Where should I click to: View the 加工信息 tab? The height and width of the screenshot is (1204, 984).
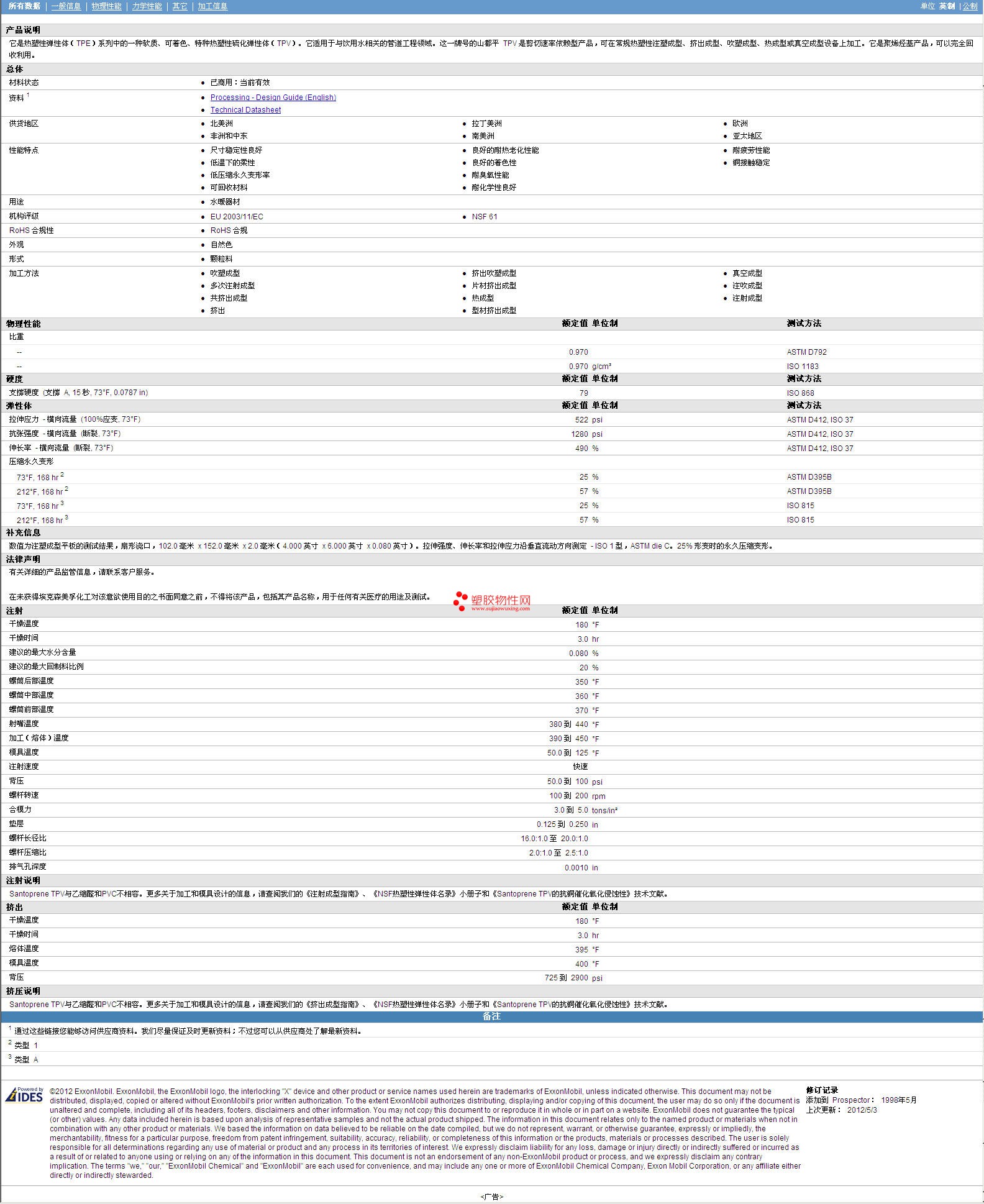coord(212,6)
